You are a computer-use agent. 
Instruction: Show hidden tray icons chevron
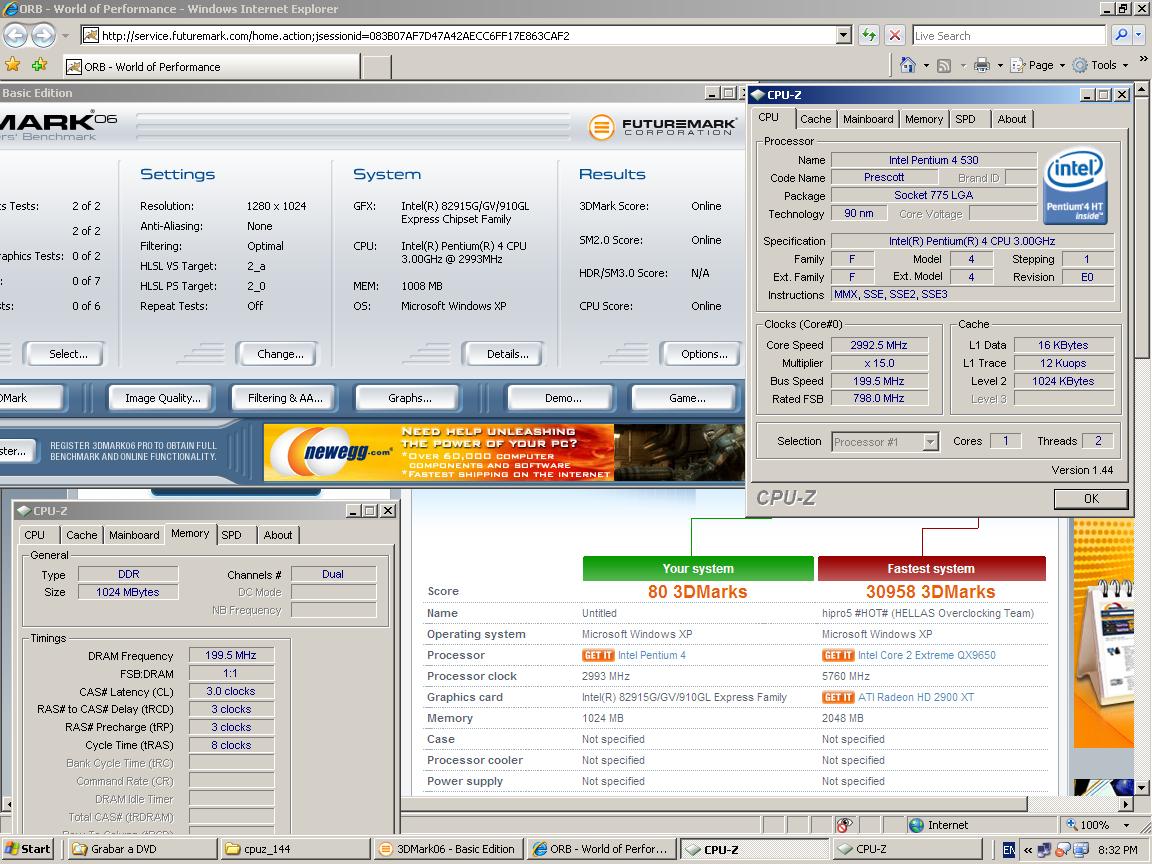(x=1028, y=850)
